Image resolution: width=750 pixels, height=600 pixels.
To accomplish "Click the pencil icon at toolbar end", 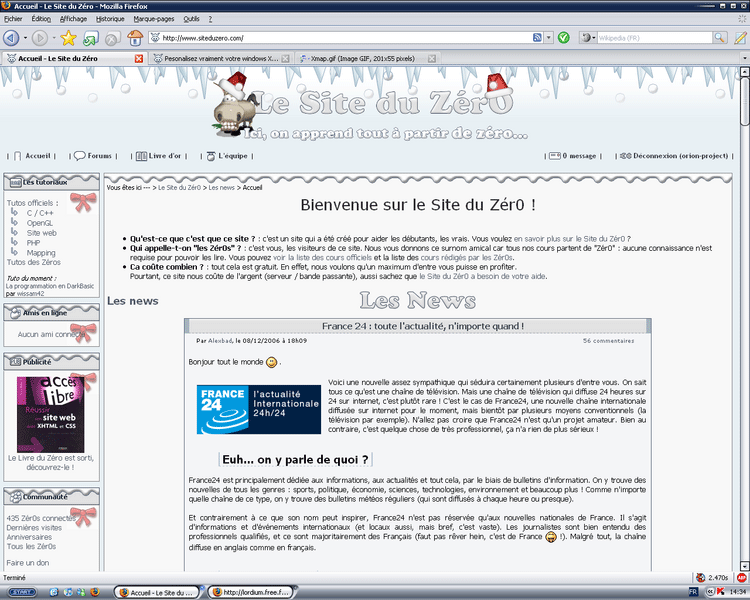I will 740,37.
